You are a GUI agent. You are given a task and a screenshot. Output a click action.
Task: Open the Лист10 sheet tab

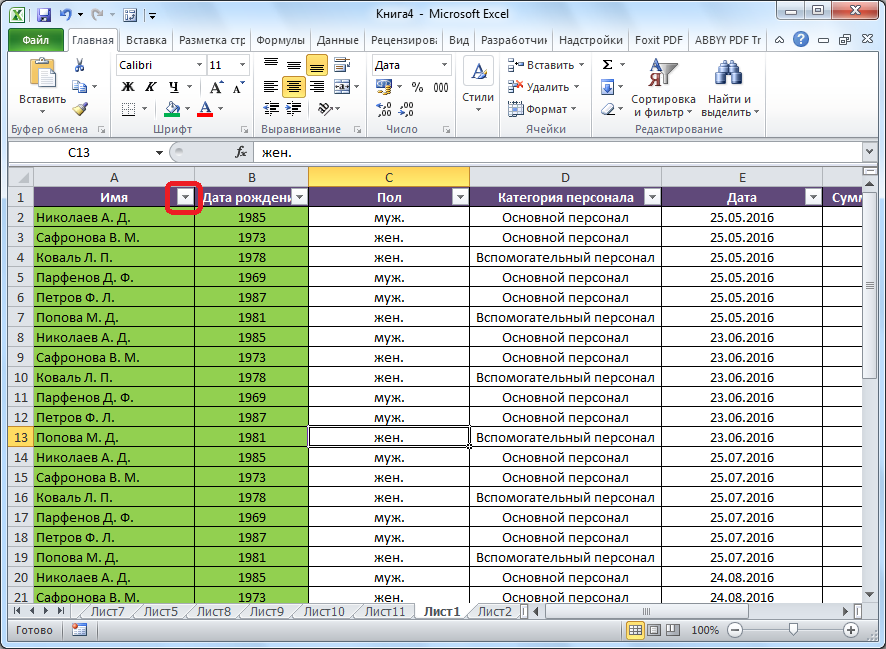click(323, 611)
